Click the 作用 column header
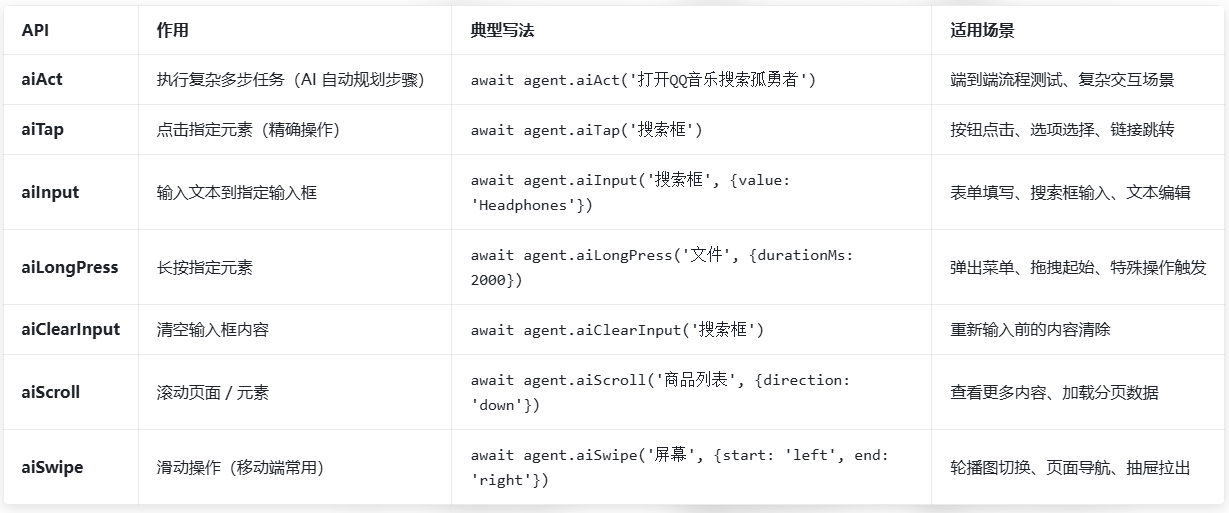Screen dimensions: 1229x513 (x=172, y=30)
